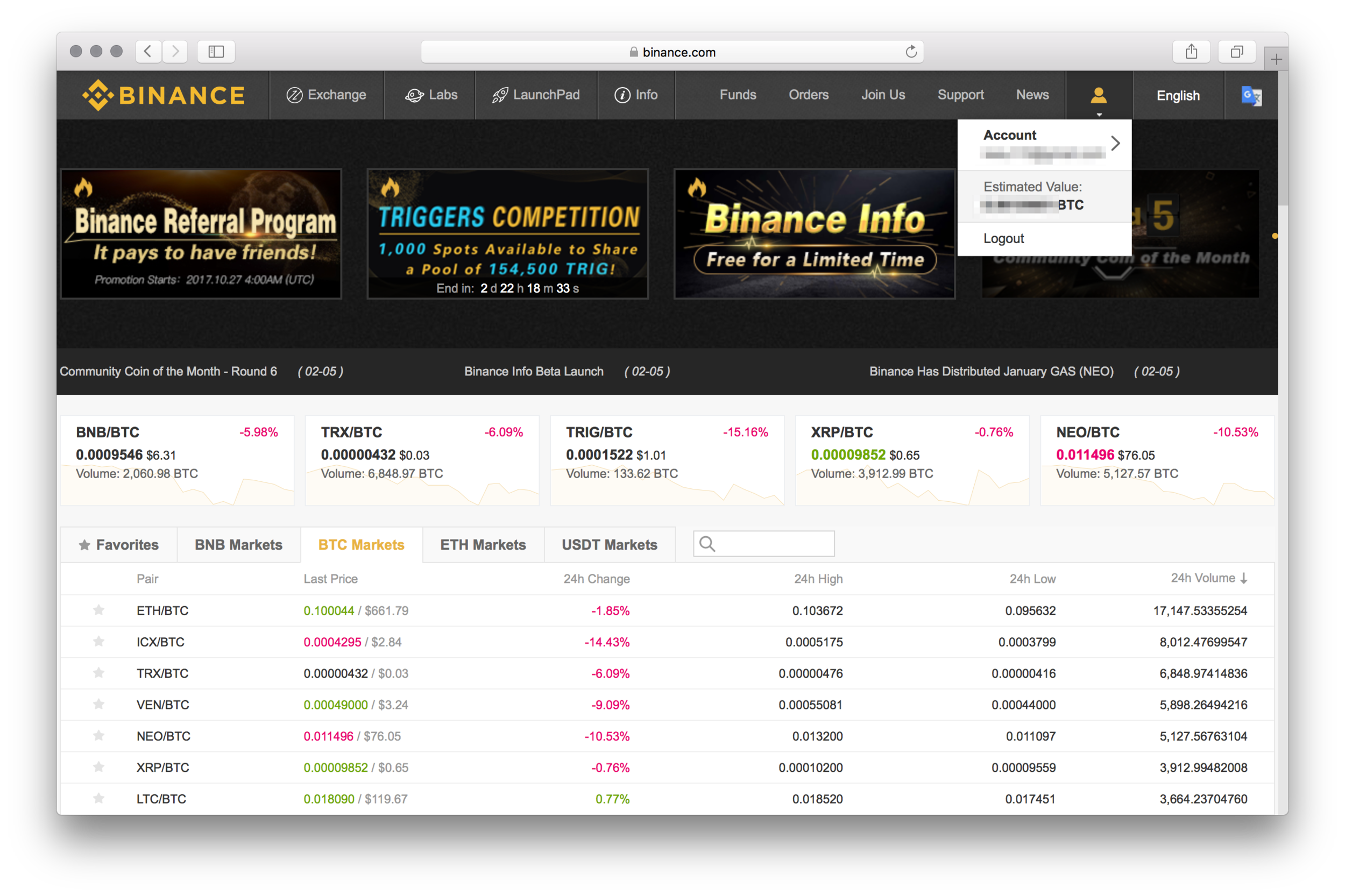The height and width of the screenshot is (896, 1345).
Task: Expand Account with the chevron arrow
Action: click(x=1115, y=143)
